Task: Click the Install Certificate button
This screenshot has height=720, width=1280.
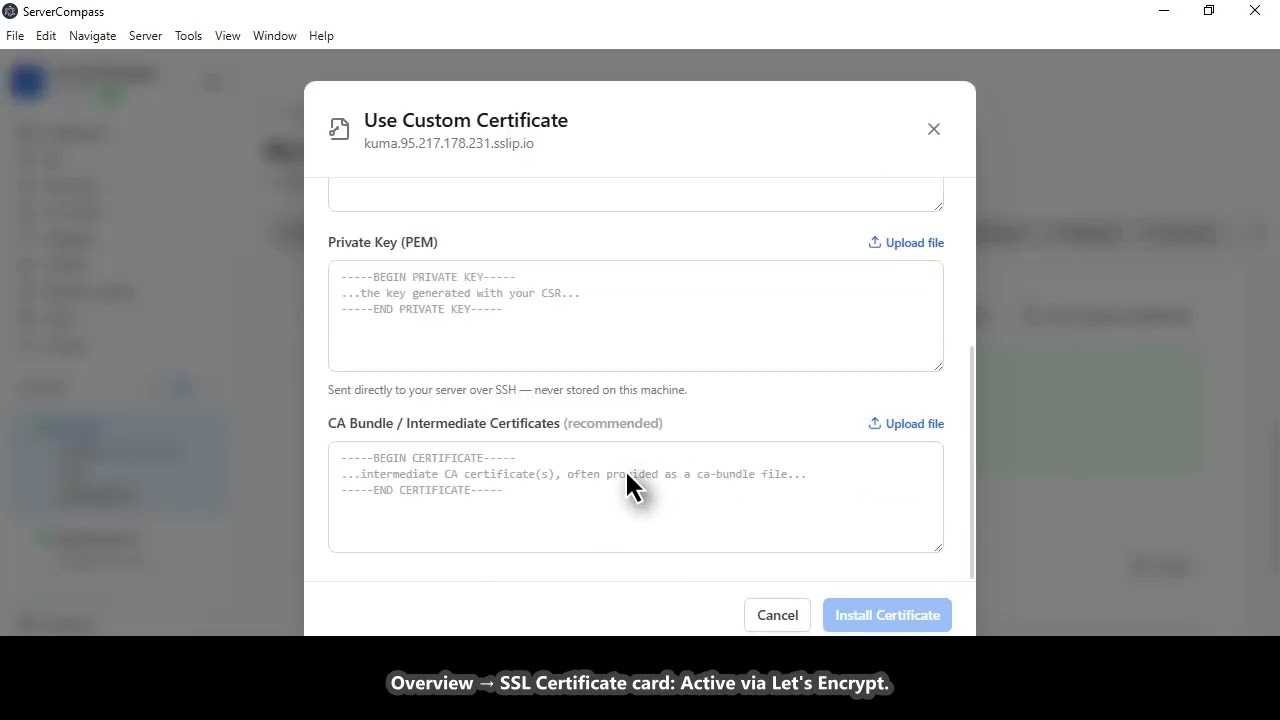Action: 887,615
